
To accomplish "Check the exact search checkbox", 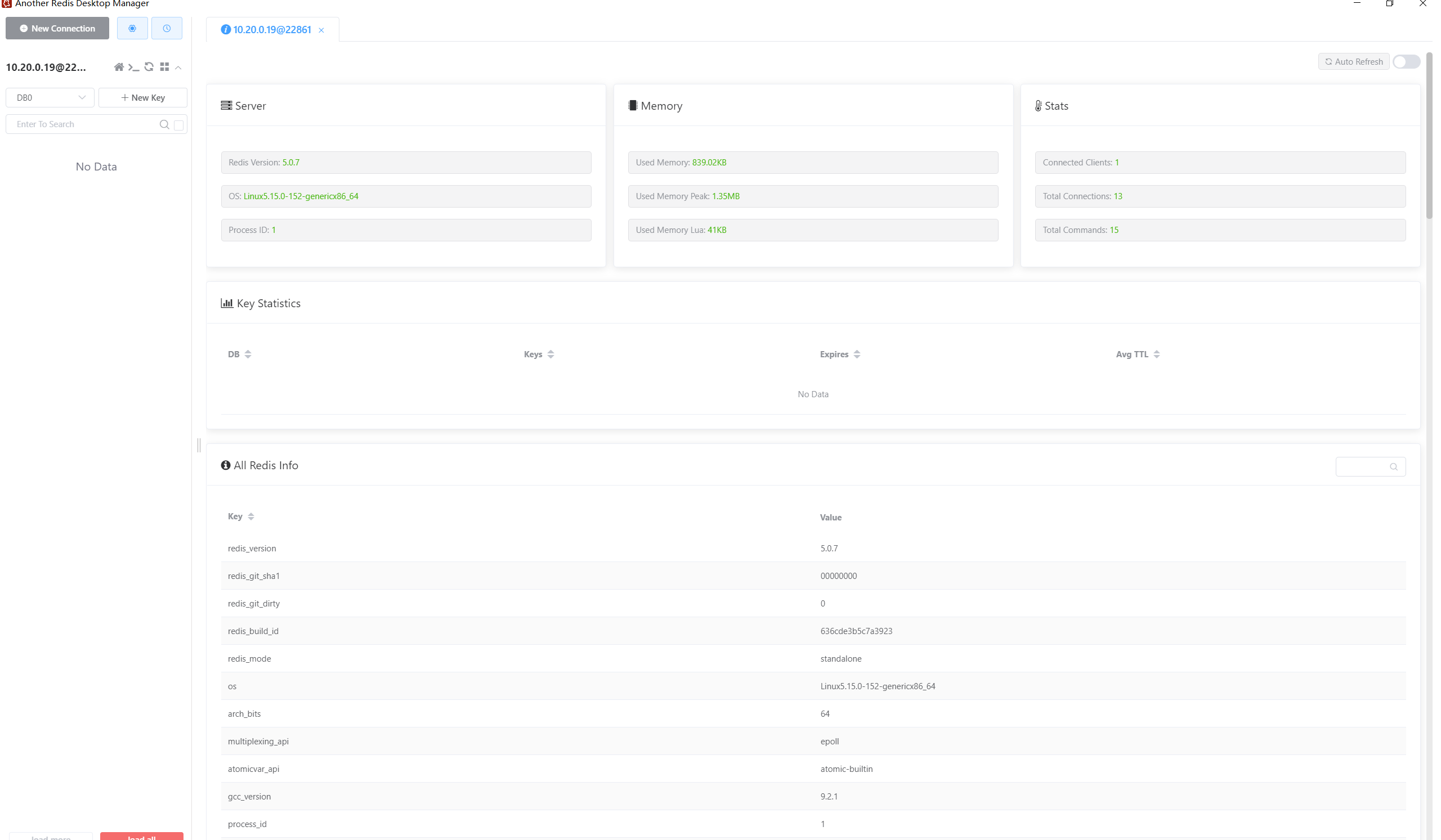I will coord(179,124).
